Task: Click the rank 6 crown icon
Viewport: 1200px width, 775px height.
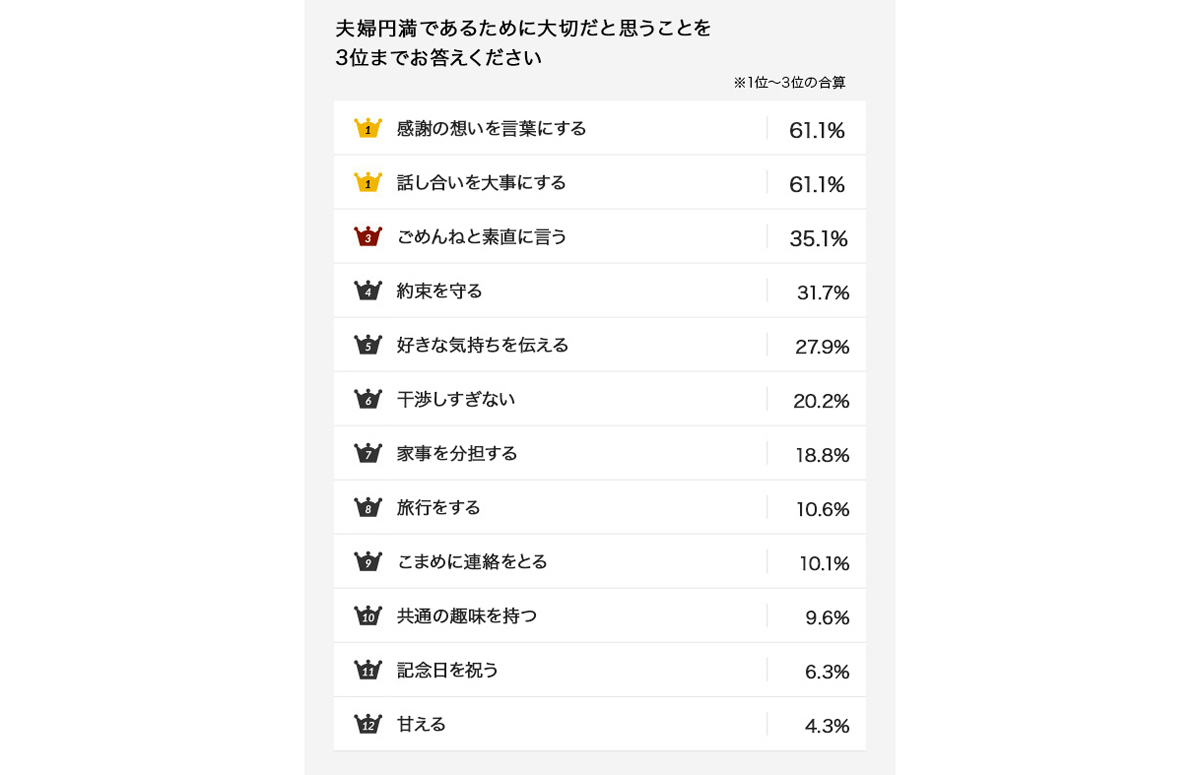Action: (x=368, y=399)
